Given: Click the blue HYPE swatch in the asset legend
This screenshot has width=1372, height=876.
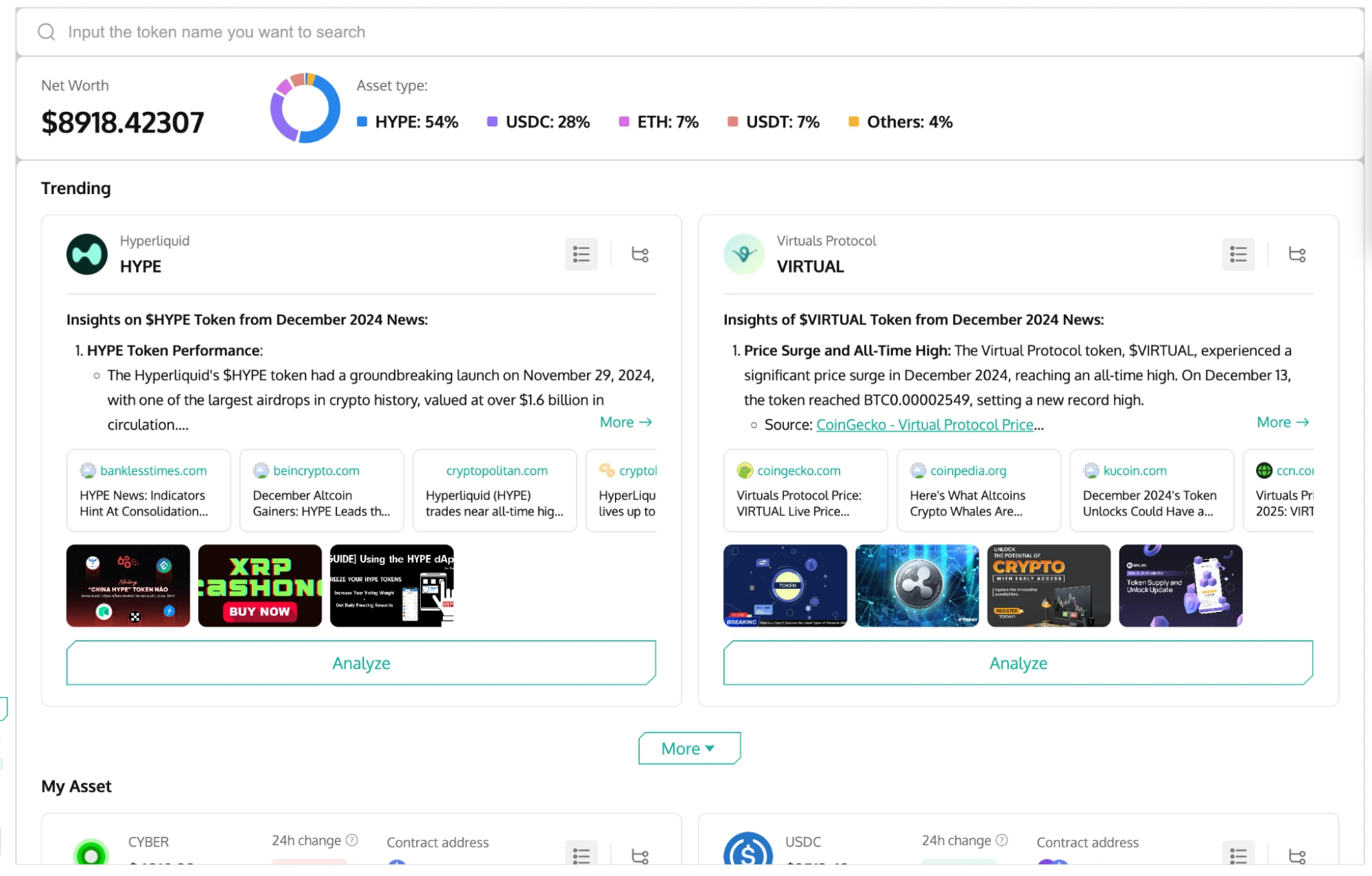Looking at the screenshot, I should click(x=360, y=121).
